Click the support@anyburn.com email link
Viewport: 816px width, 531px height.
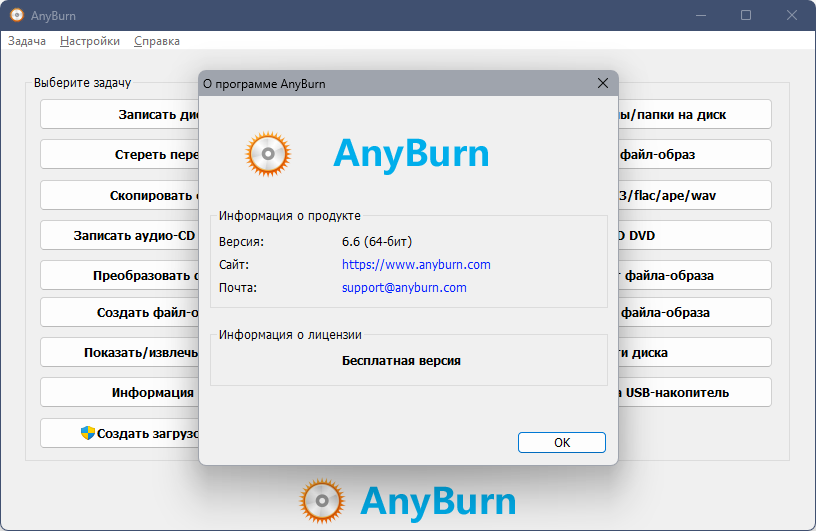[404, 288]
